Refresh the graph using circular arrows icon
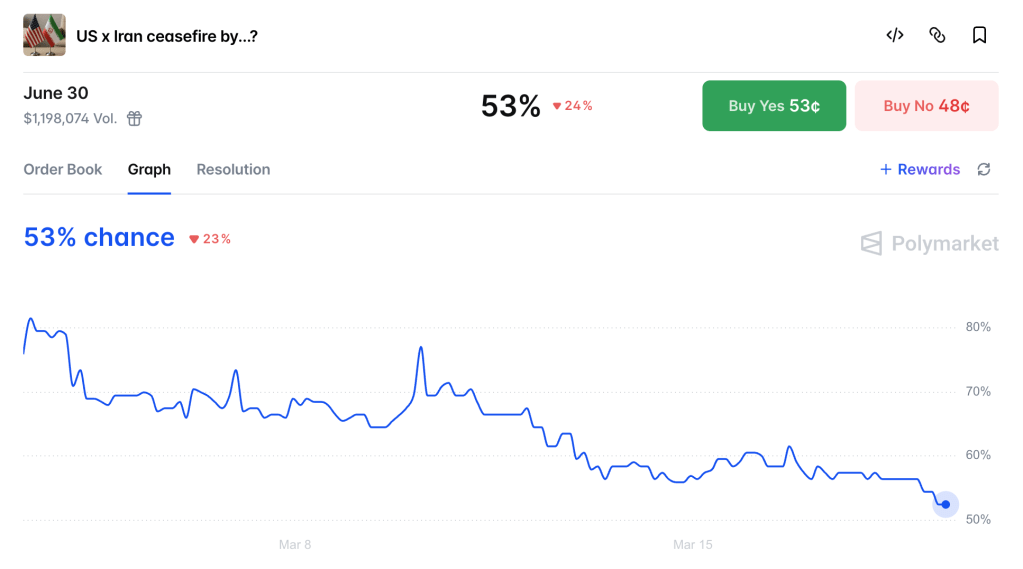This screenshot has height=569, width=1023. pyautogui.click(x=984, y=170)
